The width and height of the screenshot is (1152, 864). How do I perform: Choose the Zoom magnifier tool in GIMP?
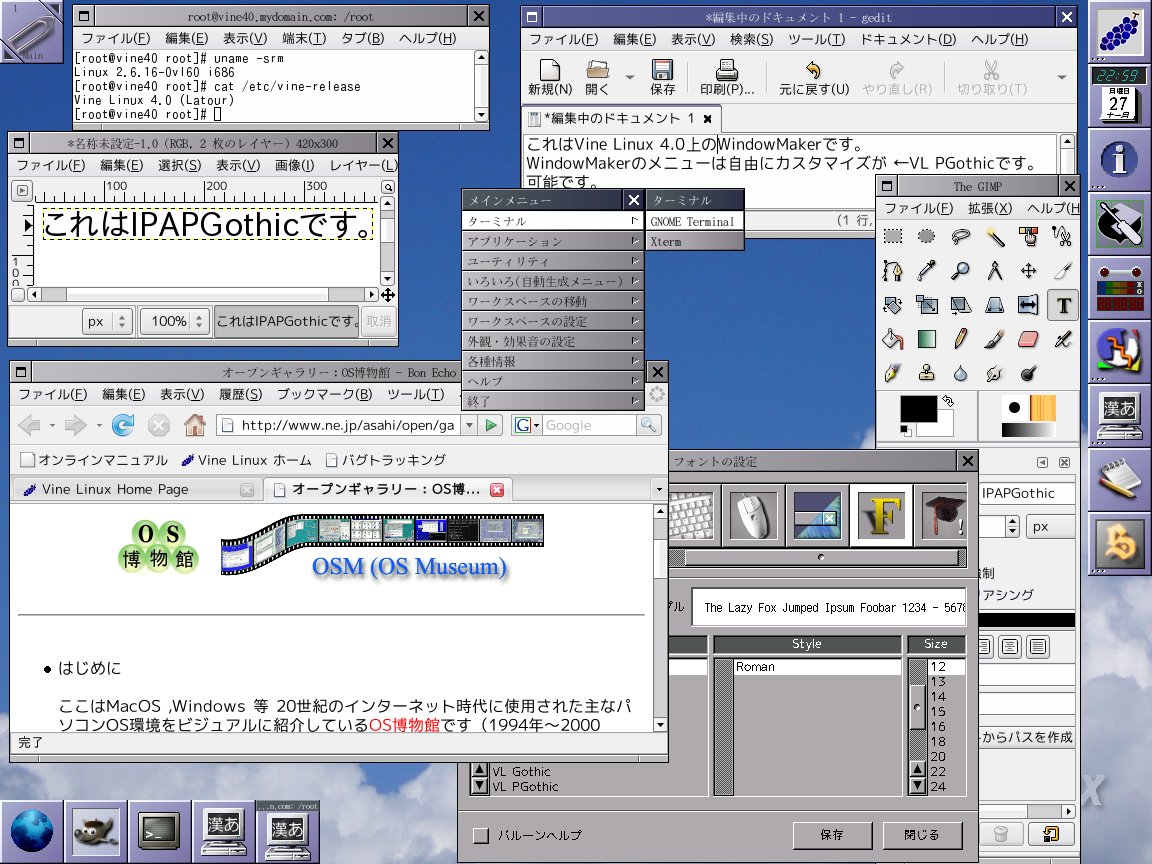(x=960, y=271)
